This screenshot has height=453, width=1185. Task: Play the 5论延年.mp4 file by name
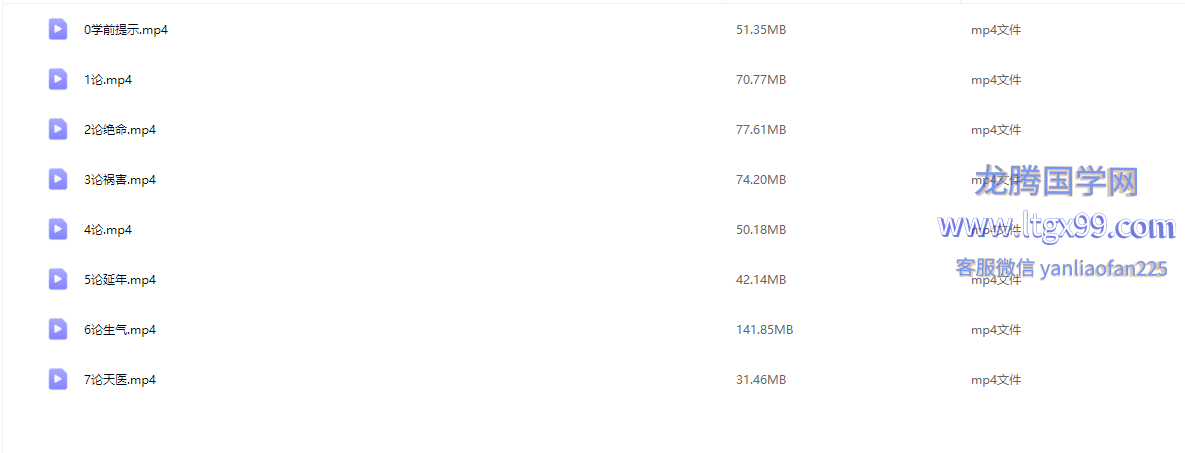(120, 280)
